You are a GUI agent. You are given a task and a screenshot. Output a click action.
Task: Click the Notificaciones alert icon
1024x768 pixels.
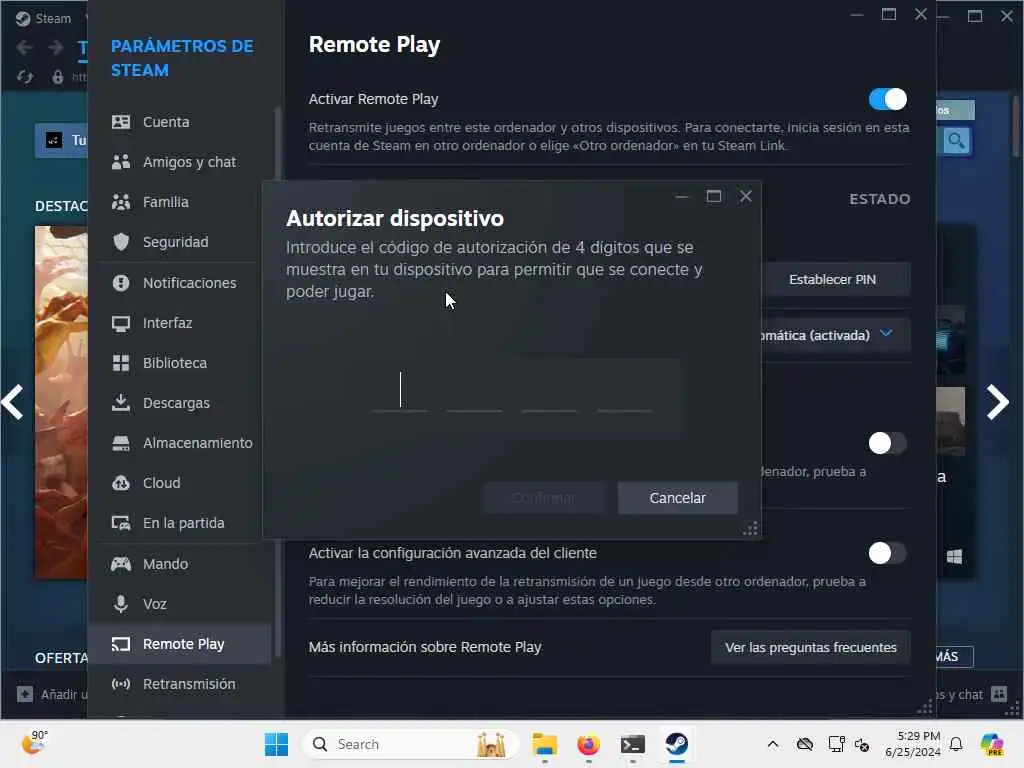point(121,283)
